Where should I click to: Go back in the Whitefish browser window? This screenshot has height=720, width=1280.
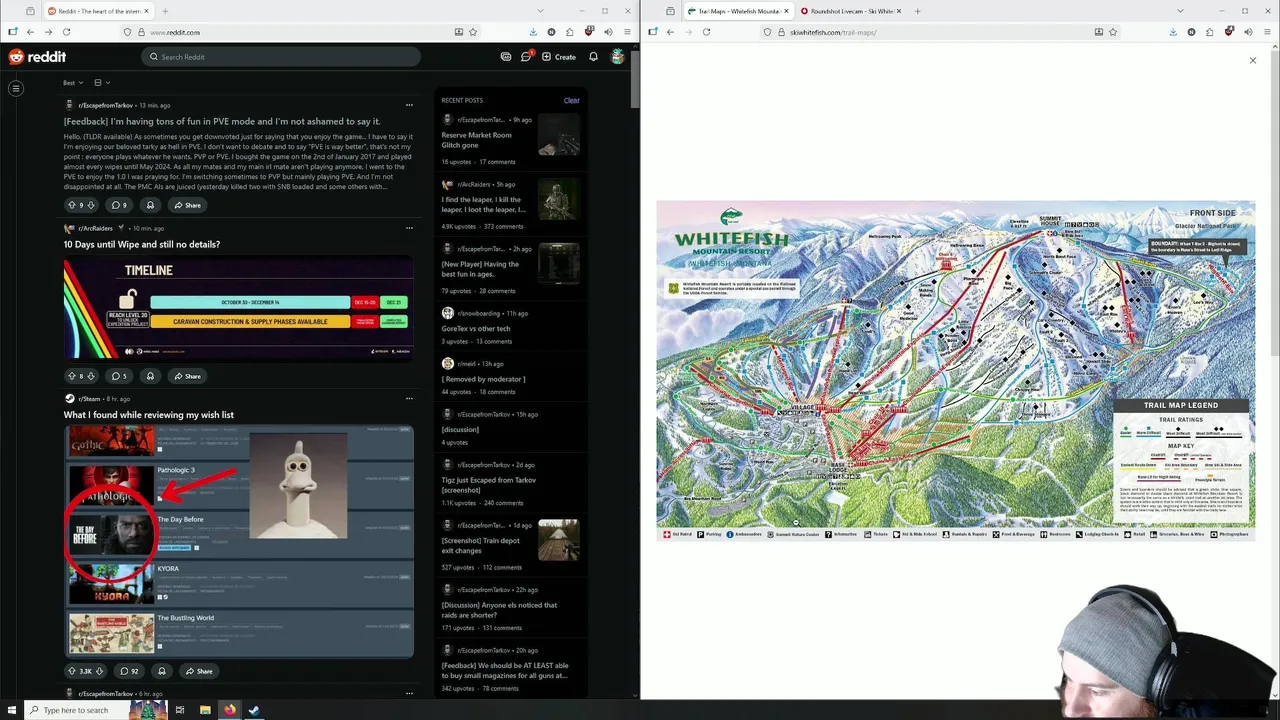pyautogui.click(x=670, y=32)
